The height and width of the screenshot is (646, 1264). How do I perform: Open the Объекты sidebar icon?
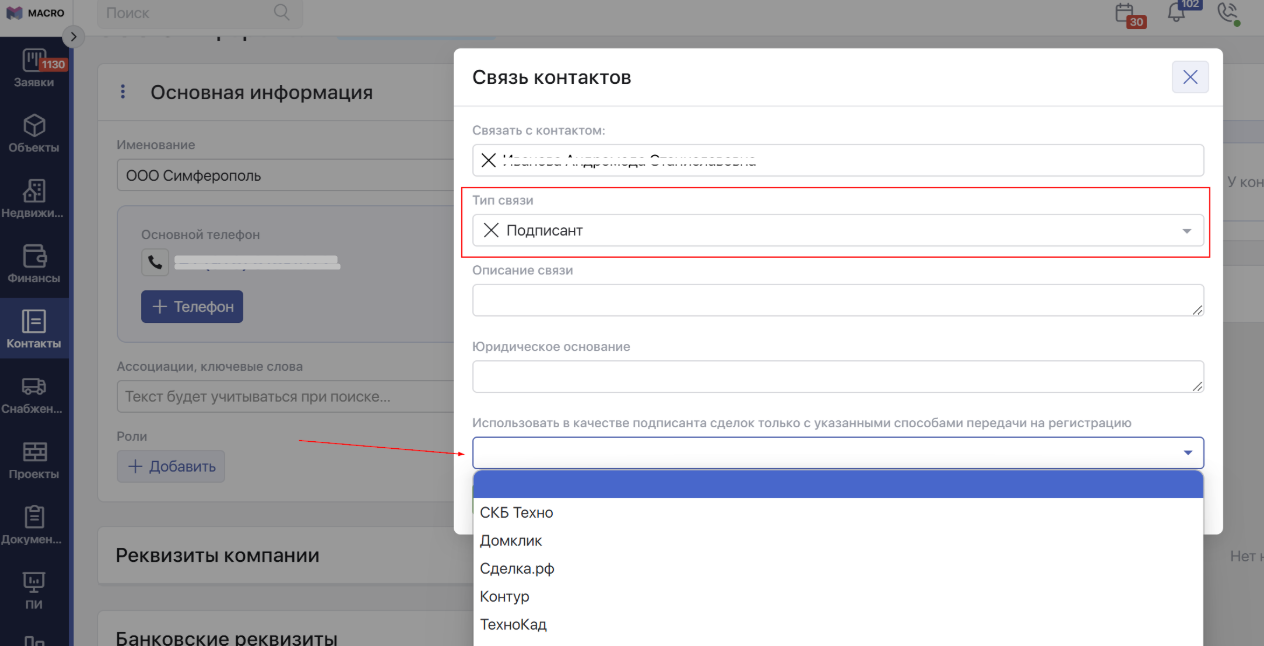[34, 133]
